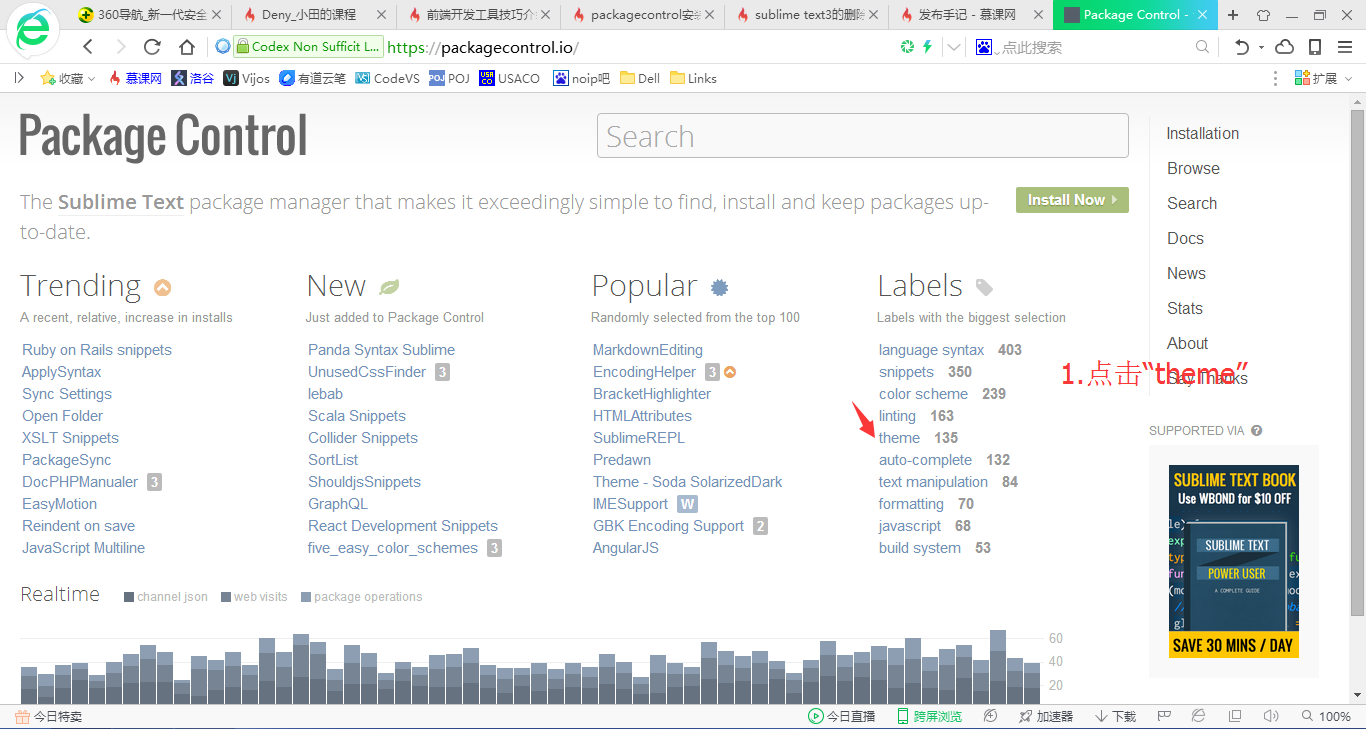Reload the page with the refresh icon

pos(152,47)
